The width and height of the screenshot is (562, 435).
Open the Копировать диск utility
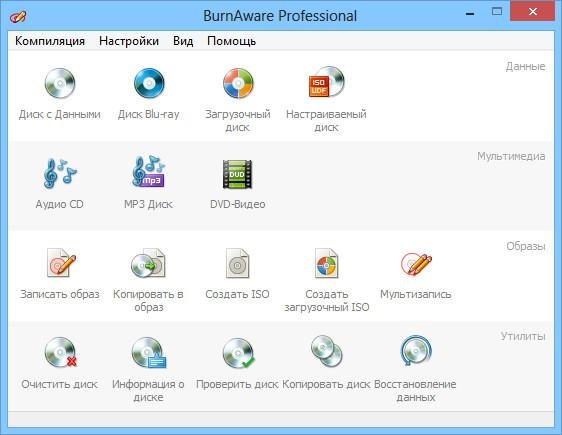pos(326,363)
